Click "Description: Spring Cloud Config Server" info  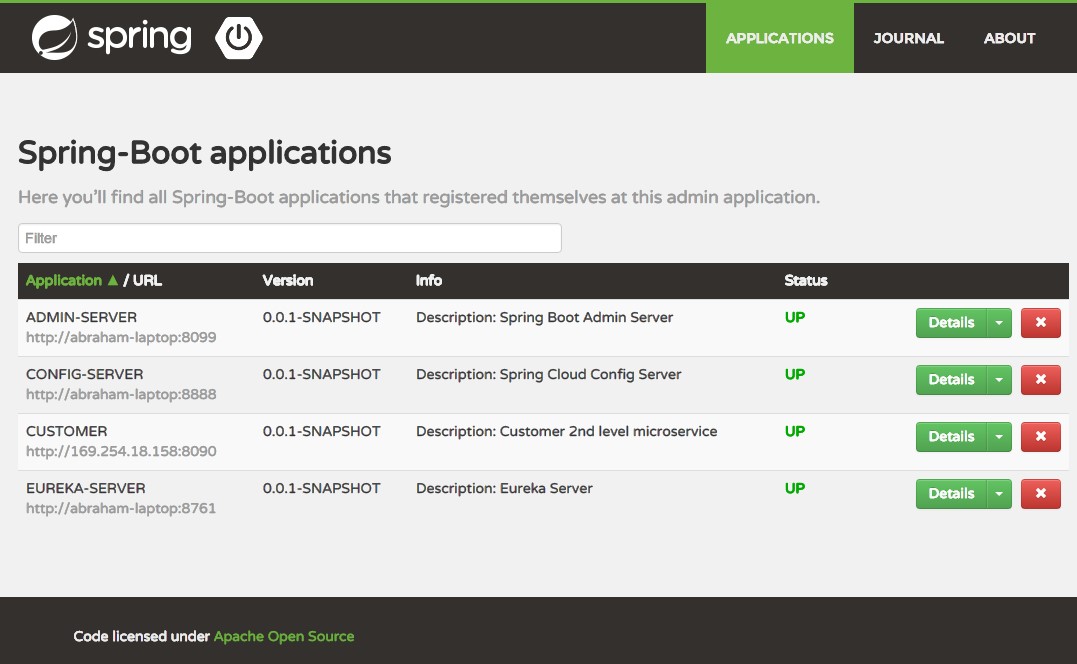click(x=548, y=374)
